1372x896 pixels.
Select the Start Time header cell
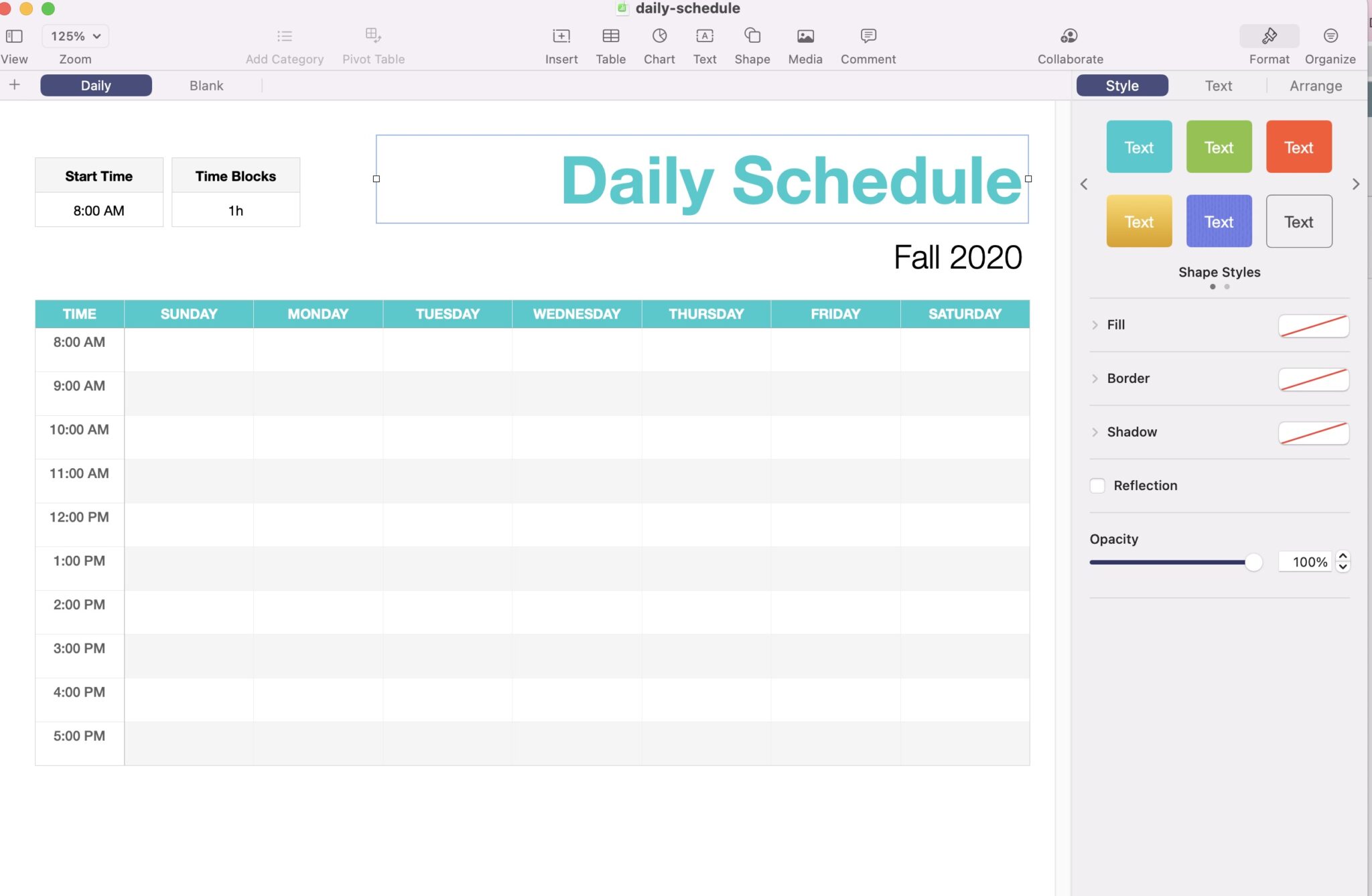[99, 175]
